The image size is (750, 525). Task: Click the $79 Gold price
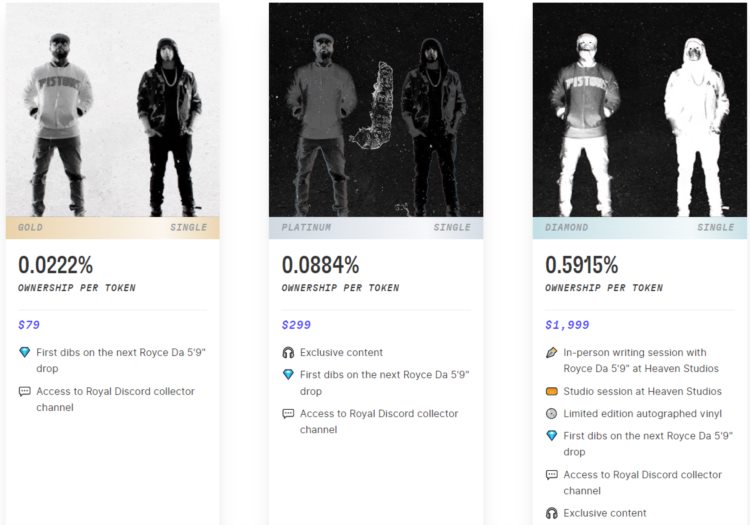[29, 325]
